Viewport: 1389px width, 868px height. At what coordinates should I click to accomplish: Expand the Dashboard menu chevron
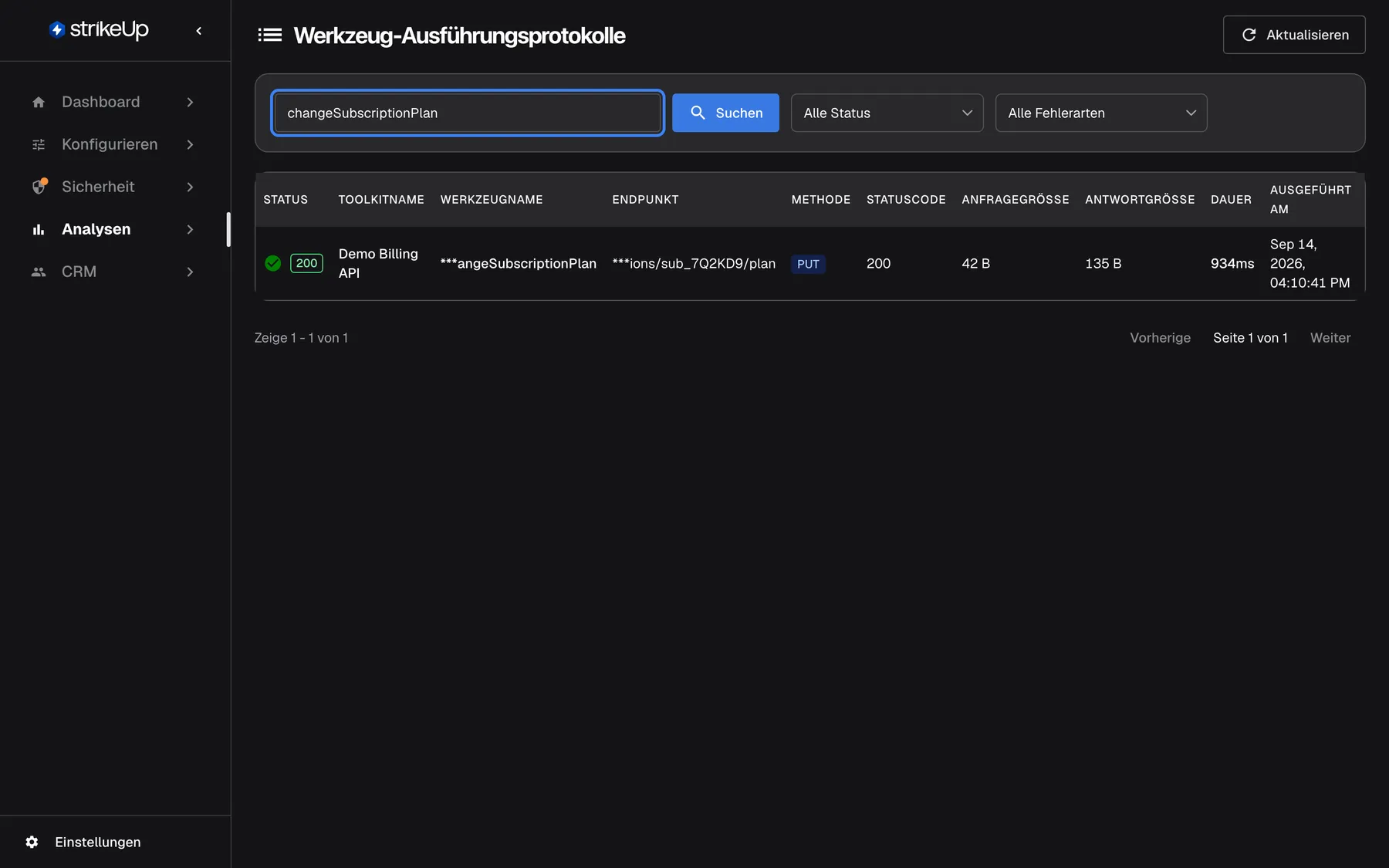click(x=190, y=102)
